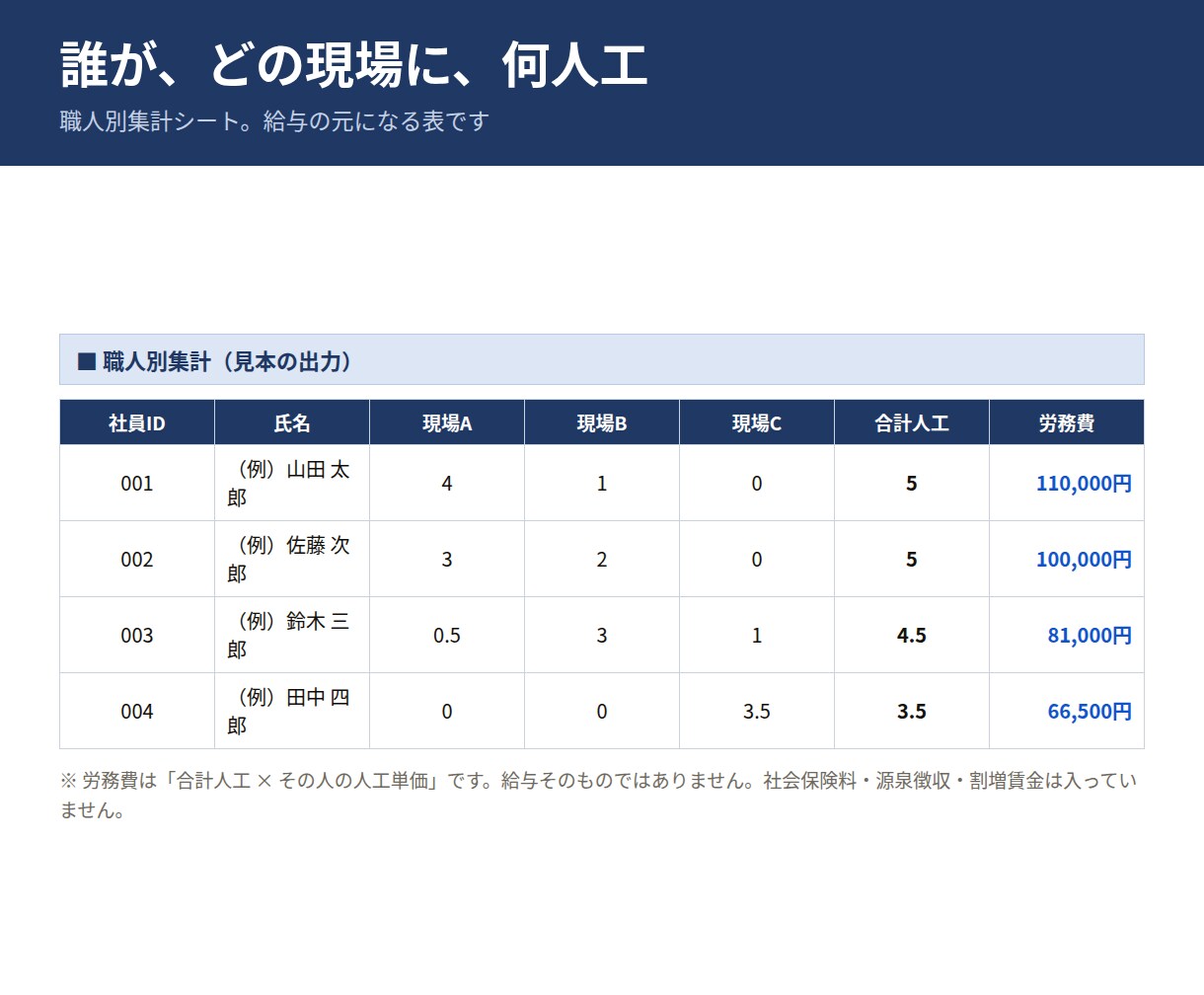This screenshot has width=1204, height=995.
Task: Select employee ID 004 cell
Action: click(137, 712)
